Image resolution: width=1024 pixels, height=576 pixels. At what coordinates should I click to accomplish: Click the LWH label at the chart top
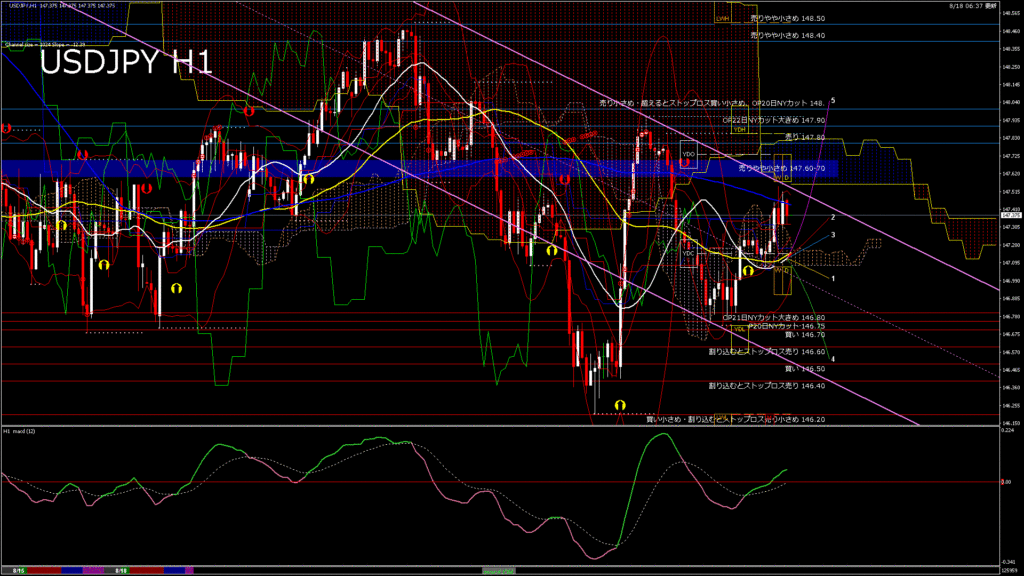pos(721,18)
